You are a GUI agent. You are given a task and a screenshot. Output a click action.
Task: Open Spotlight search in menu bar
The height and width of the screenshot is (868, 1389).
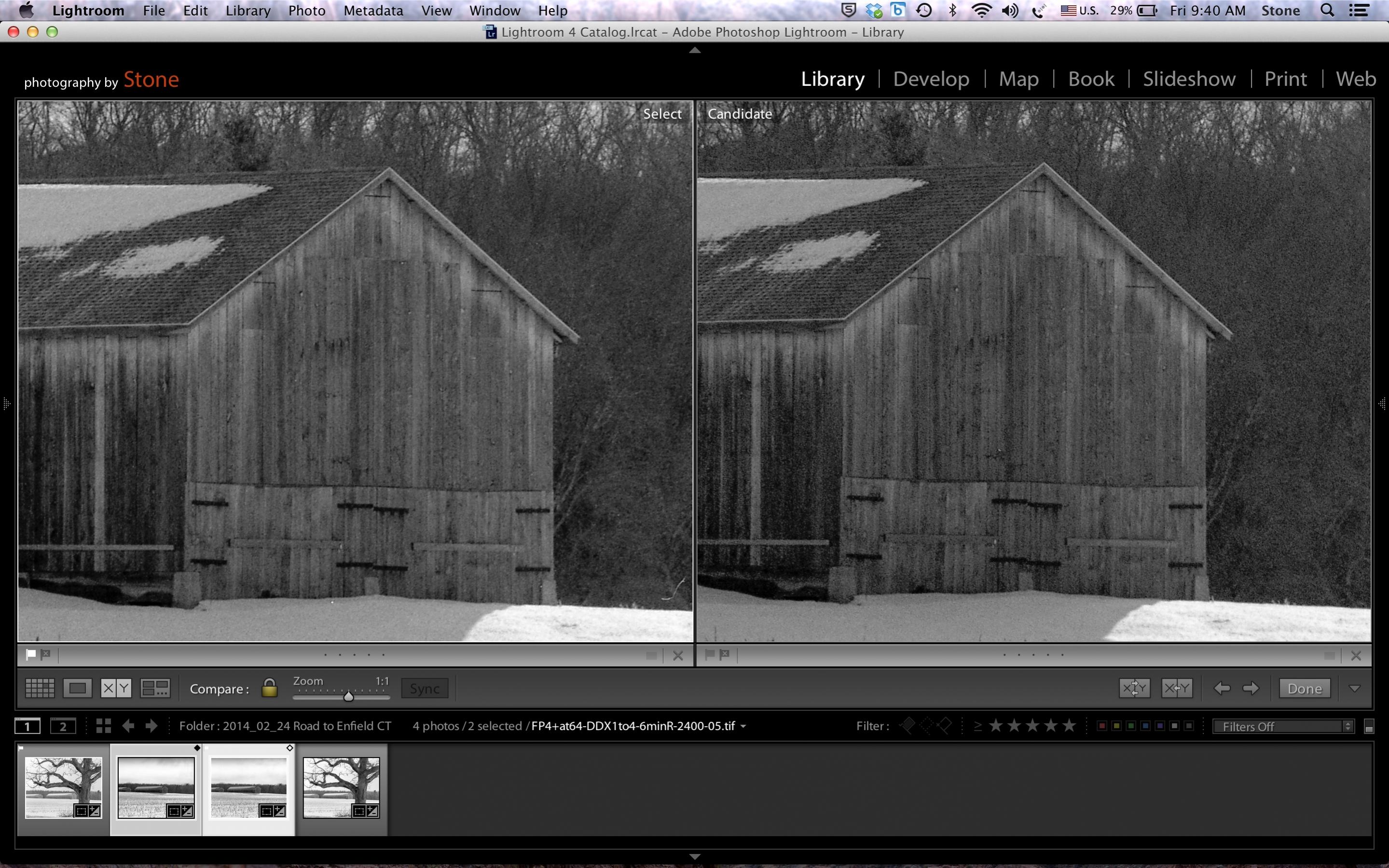(1327, 10)
